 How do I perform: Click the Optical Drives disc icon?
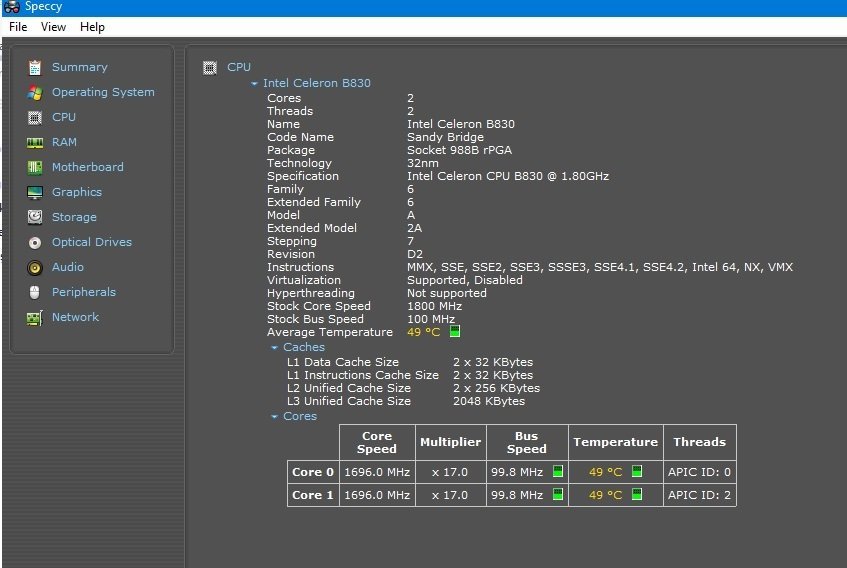tap(35, 242)
